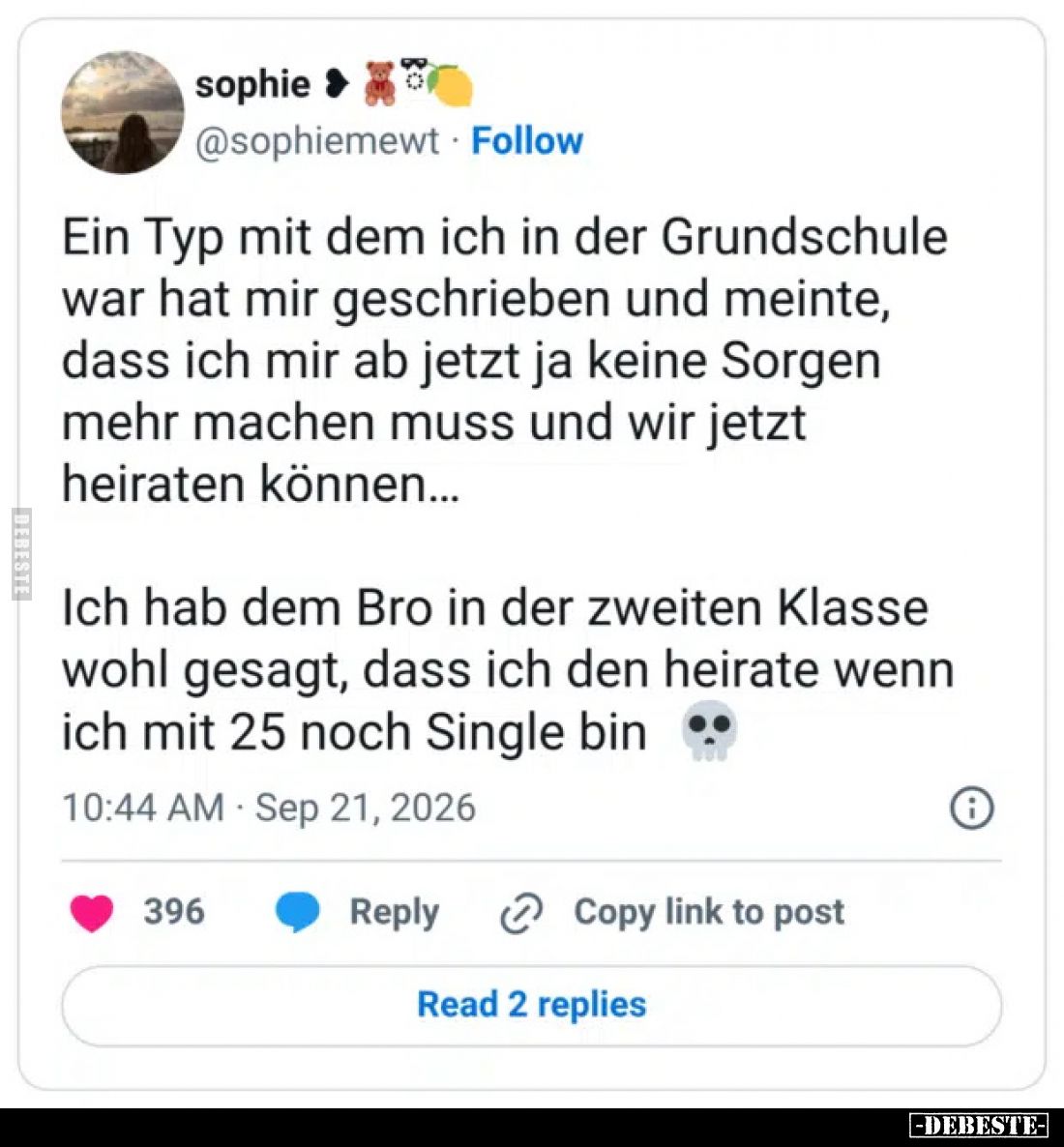
Task: Click the skull emoji in the tweet
Action: tap(708, 731)
